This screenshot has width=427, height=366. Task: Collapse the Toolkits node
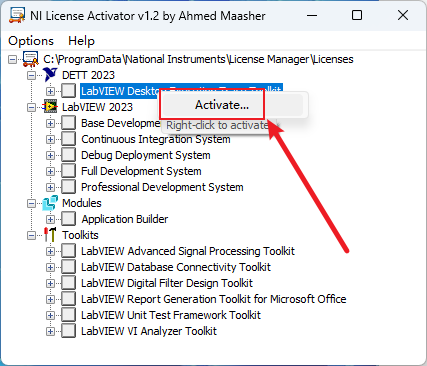coord(31,235)
